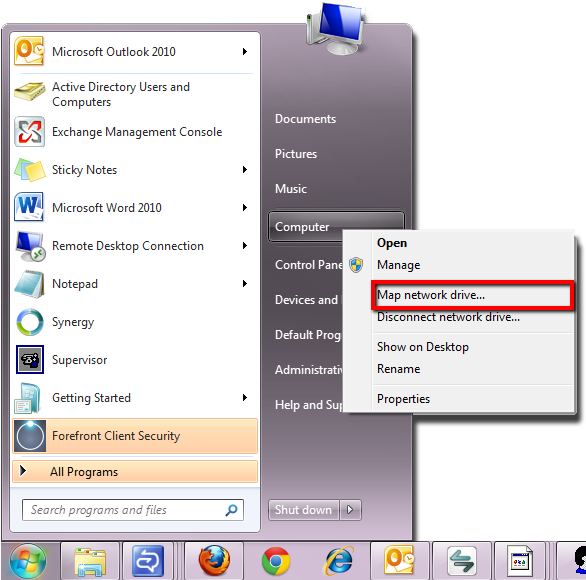Click the shield icon next to Manage

[356, 265]
